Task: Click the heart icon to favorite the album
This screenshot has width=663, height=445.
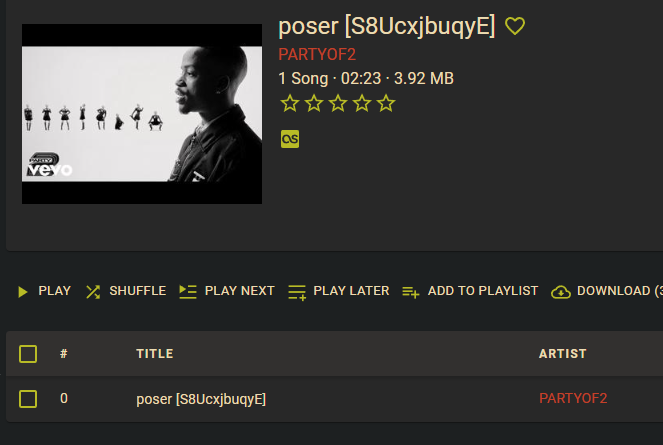Action: (x=515, y=26)
